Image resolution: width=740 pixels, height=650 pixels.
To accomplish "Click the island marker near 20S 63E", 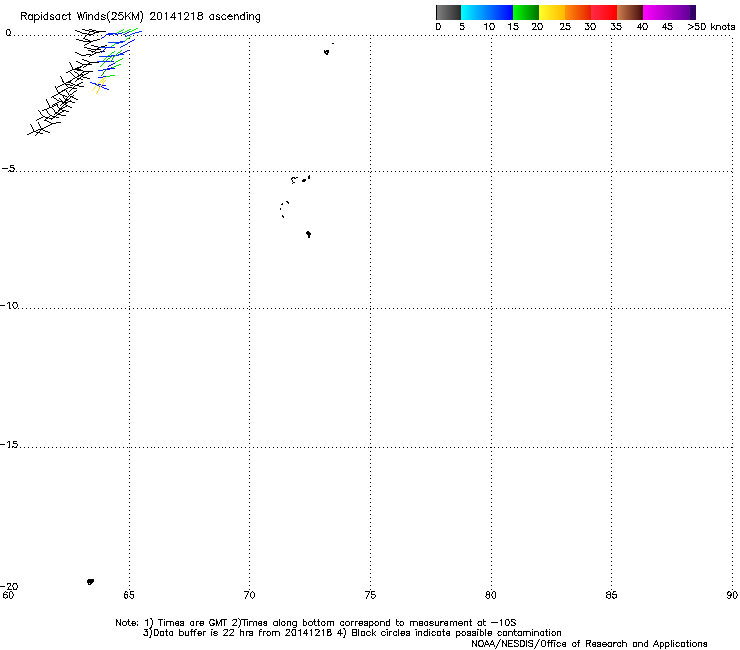I will [90, 582].
